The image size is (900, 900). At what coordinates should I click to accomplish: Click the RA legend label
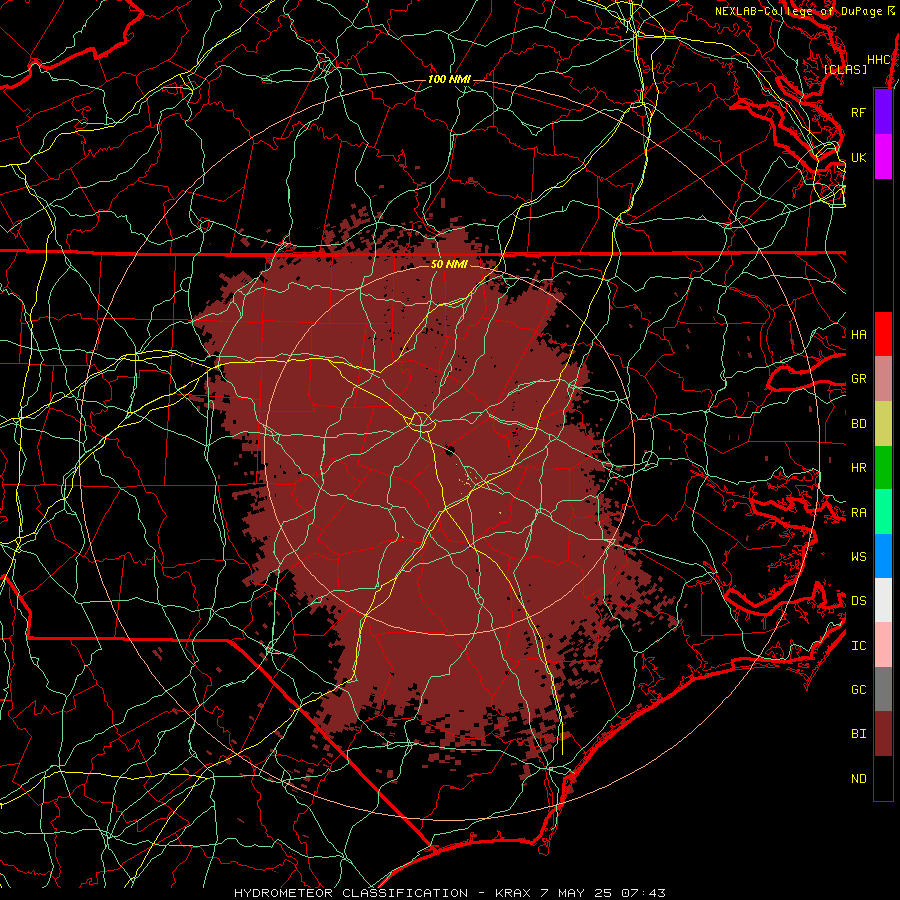(x=859, y=513)
